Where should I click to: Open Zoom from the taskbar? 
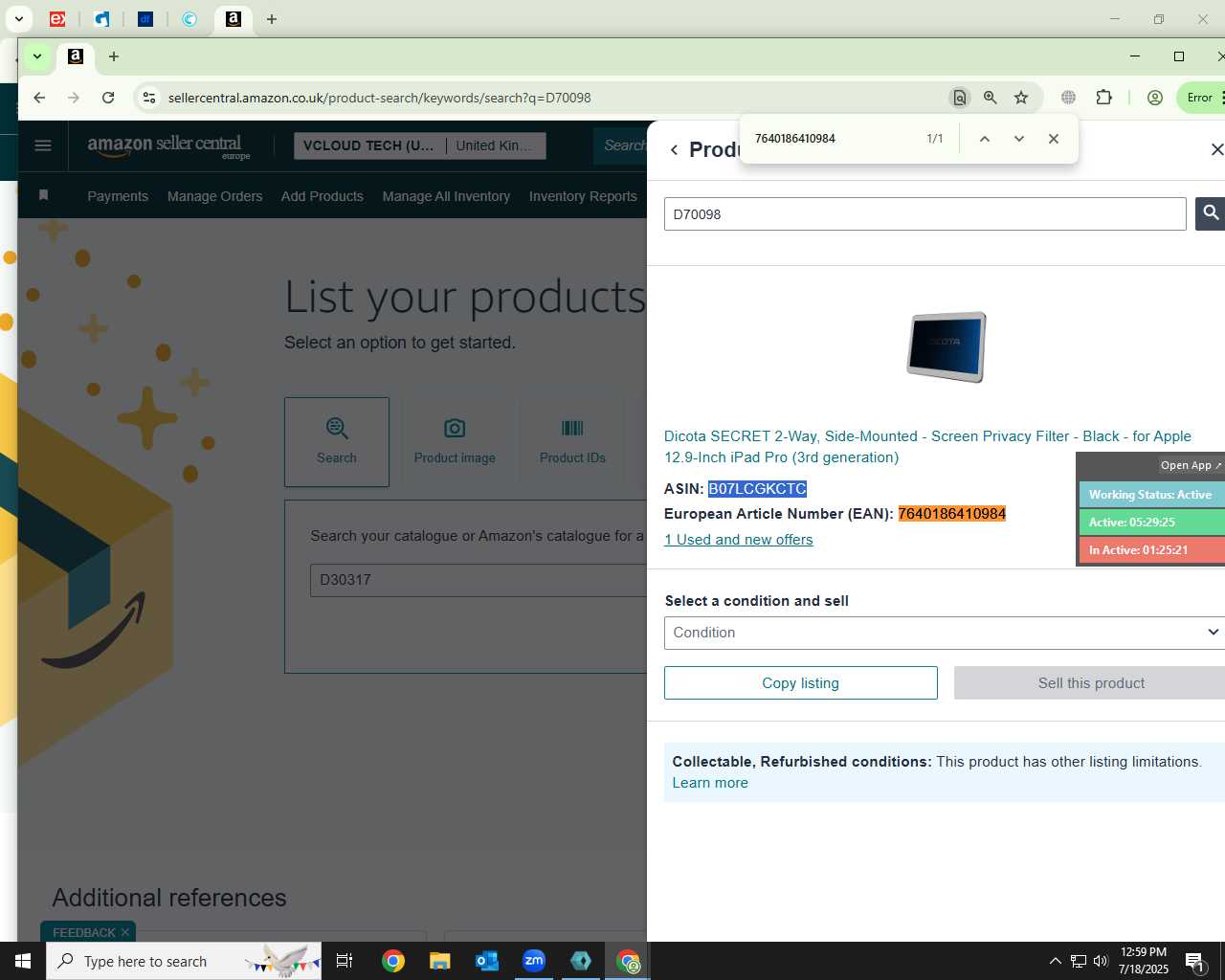click(534, 961)
